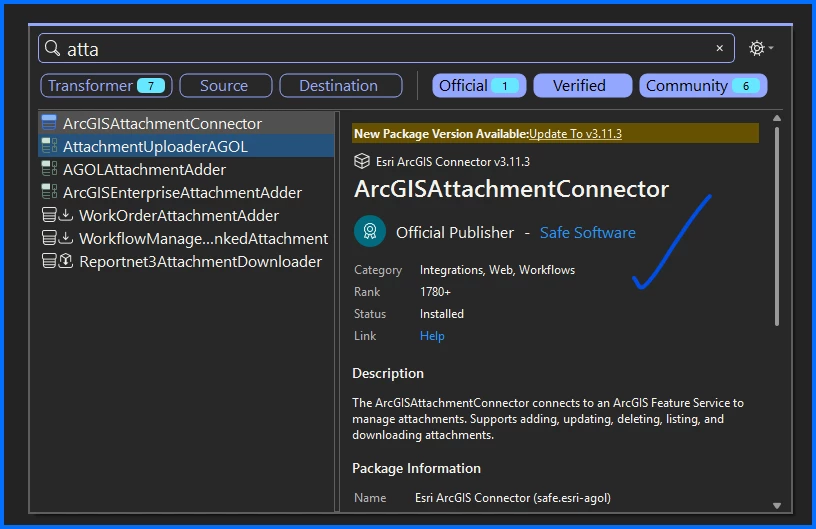Click the WorkflowManage...nkedAttachment stack icon
The height and width of the screenshot is (529, 816).
pyautogui.click(x=49, y=238)
